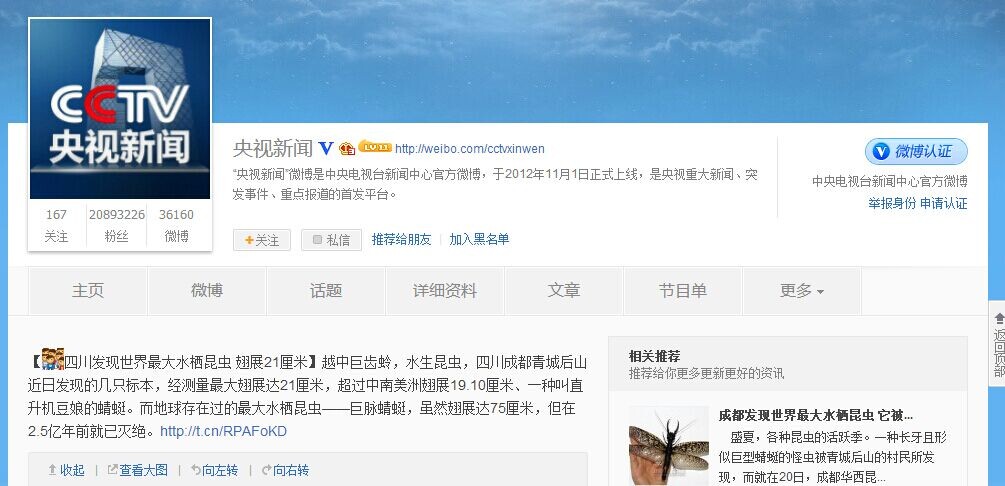Screen dimensions: 1005x486
Task: Click 加入黑名单 link
Action: [x=479, y=239]
